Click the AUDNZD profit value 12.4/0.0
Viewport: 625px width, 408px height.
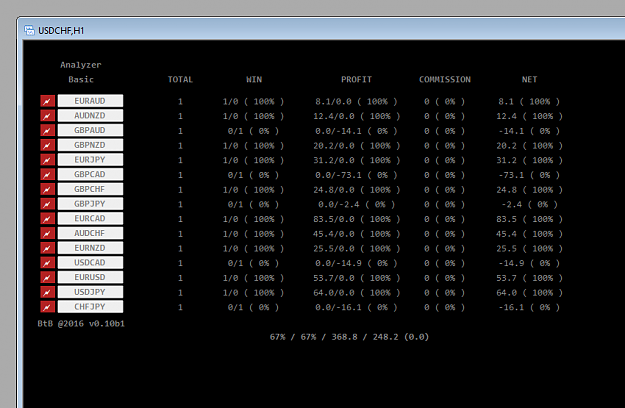334,116
